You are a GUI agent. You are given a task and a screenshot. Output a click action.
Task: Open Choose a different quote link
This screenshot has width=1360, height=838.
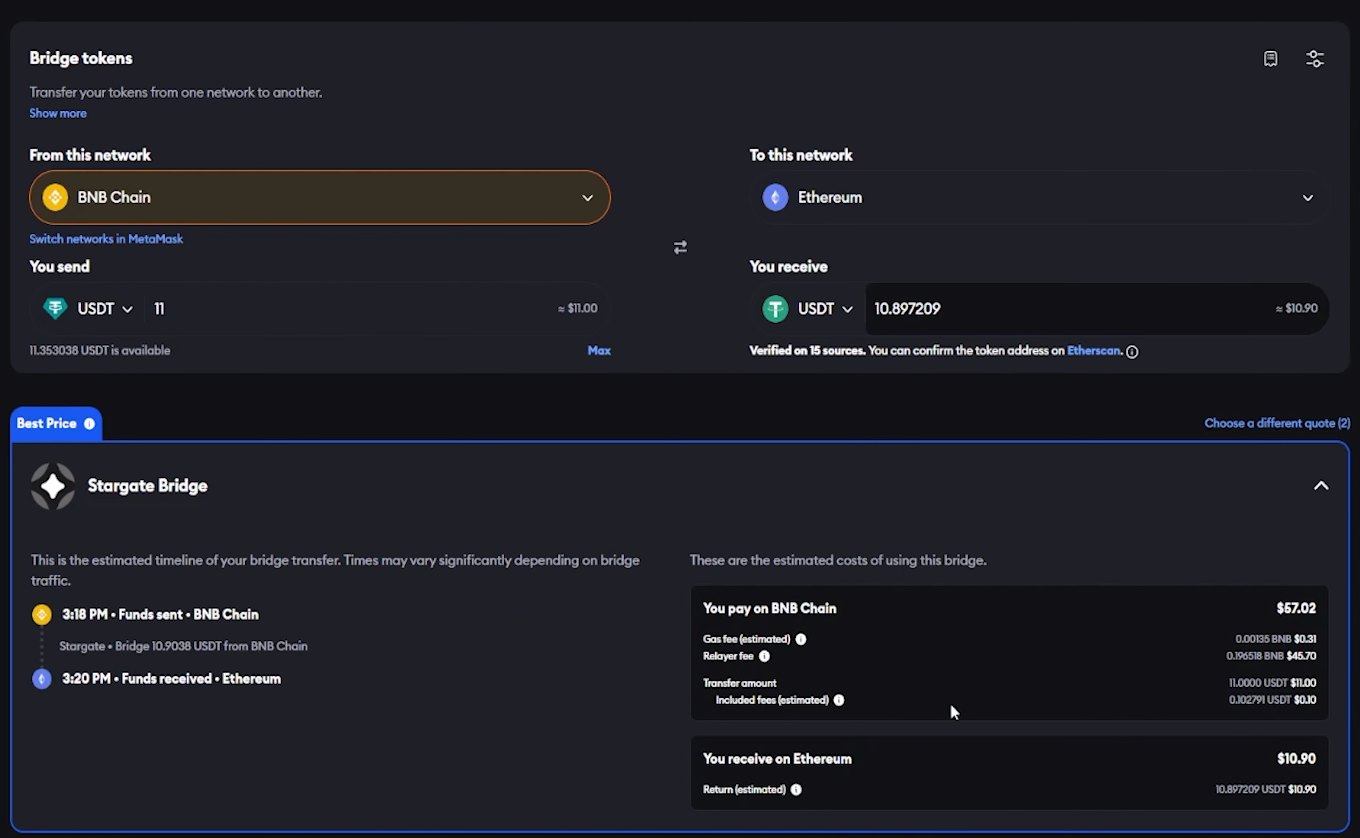(1277, 423)
